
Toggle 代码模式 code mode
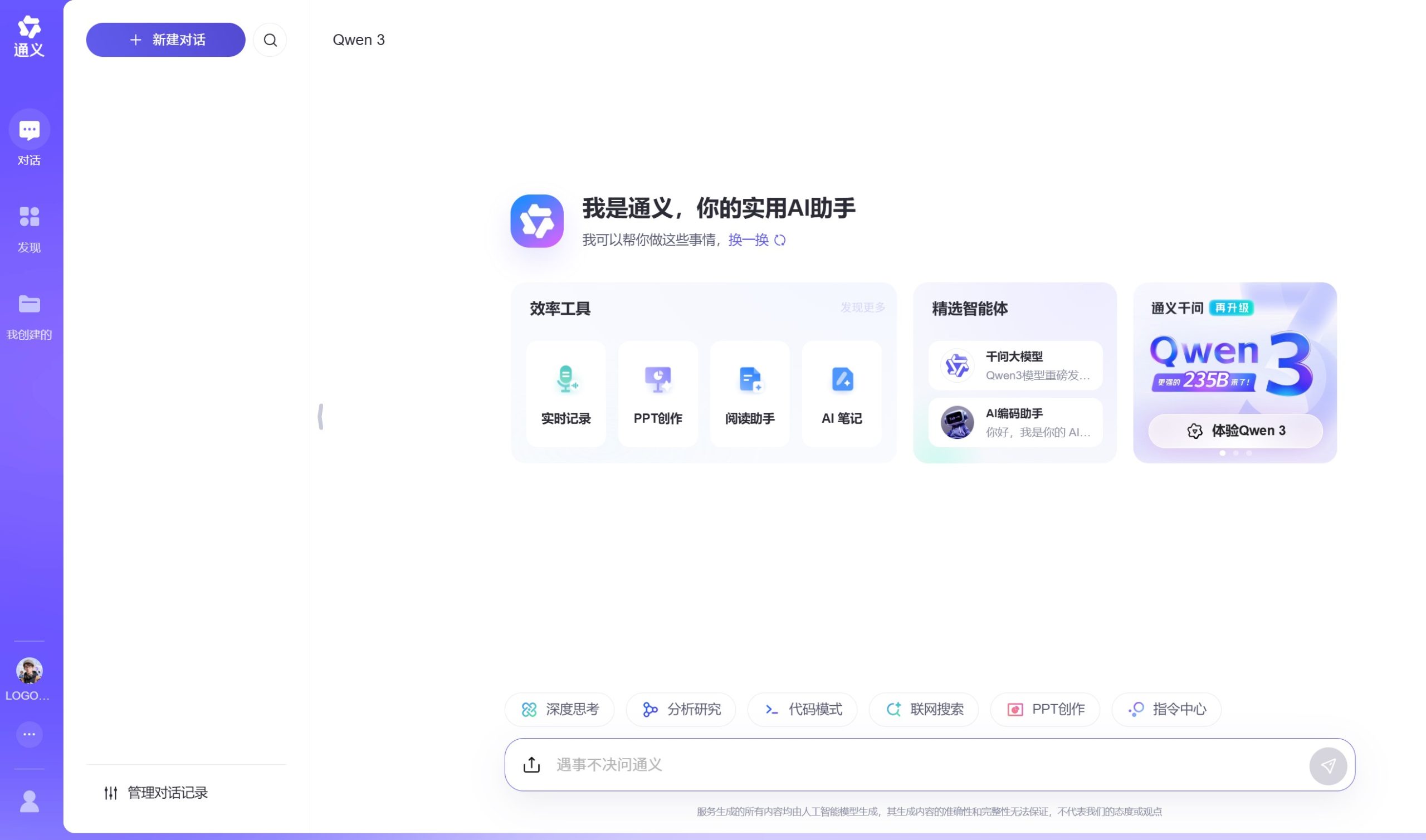click(803, 709)
